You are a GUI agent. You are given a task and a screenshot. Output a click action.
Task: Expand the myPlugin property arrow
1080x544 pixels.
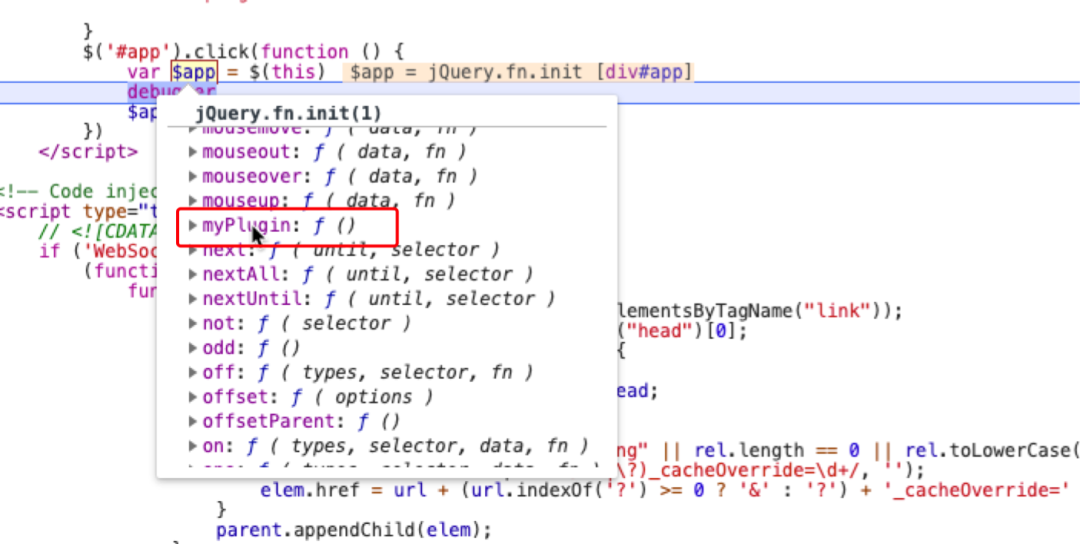[x=194, y=225]
